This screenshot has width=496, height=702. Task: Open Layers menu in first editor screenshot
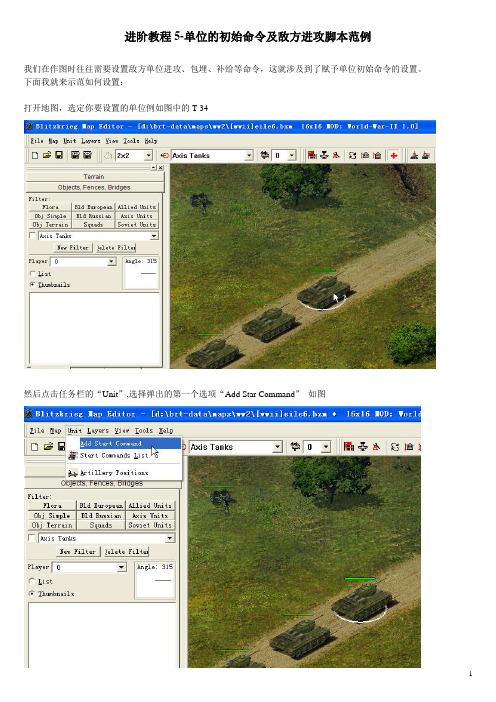tap(90, 141)
